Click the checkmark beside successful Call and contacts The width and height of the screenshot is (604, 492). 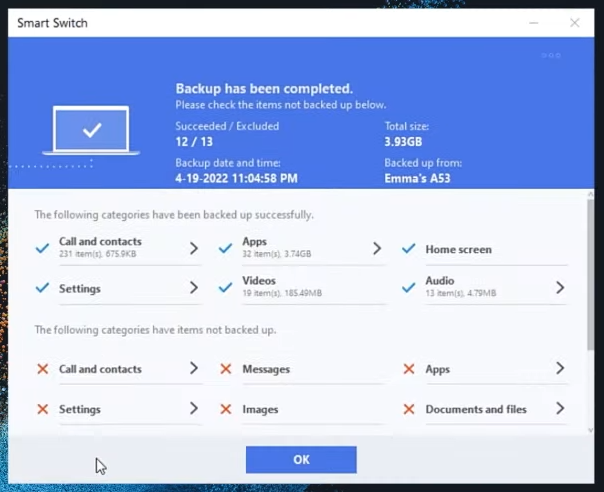[x=42, y=248]
